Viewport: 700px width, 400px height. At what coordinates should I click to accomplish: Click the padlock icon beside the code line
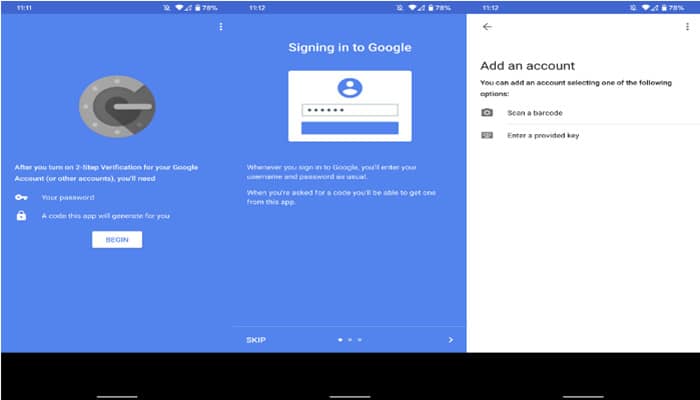click(x=21, y=216)
